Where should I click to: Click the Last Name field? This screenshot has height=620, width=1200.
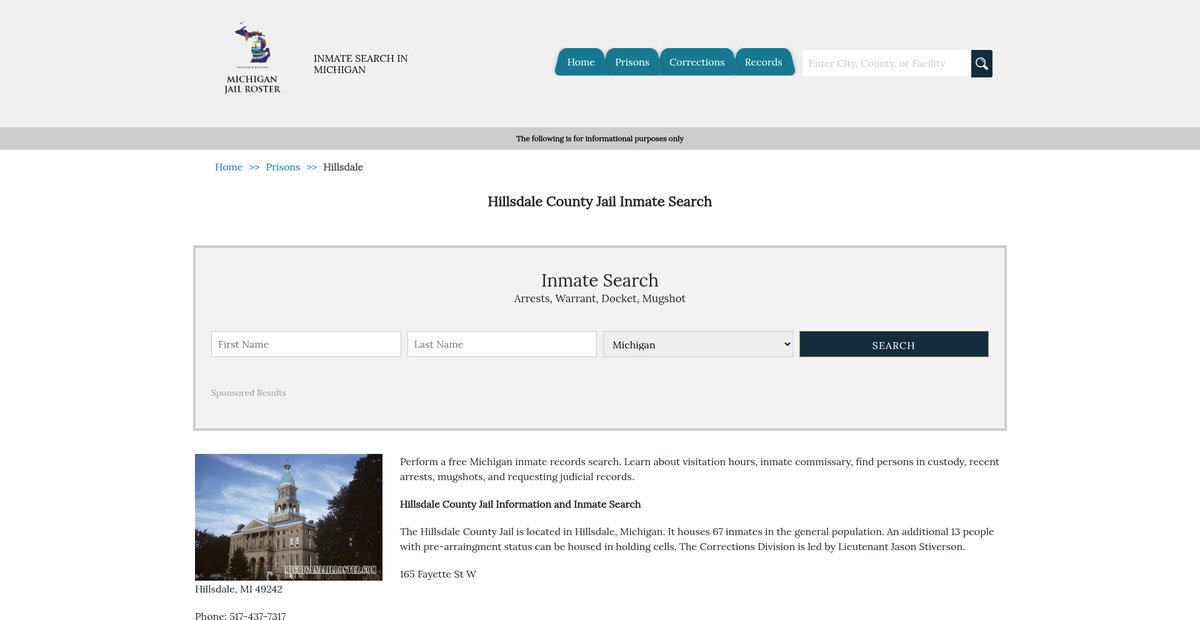[502, 344]
